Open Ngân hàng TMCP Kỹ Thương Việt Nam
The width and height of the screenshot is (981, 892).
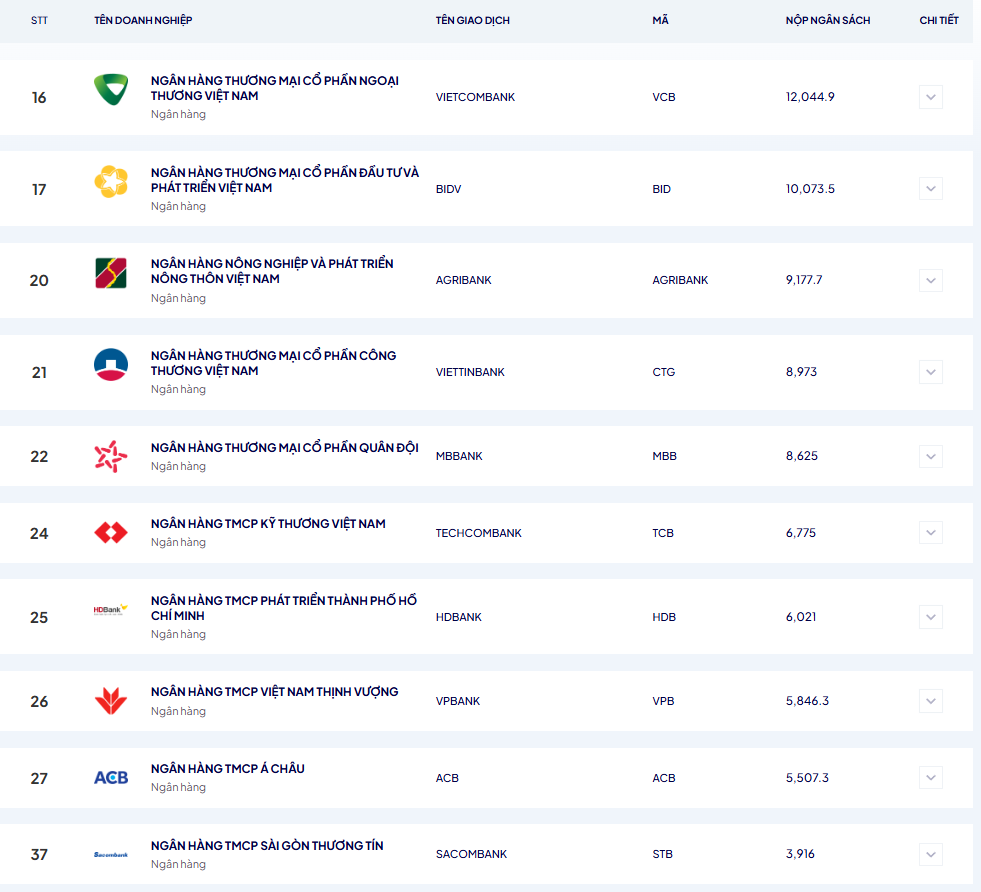[x=268, y=524]
